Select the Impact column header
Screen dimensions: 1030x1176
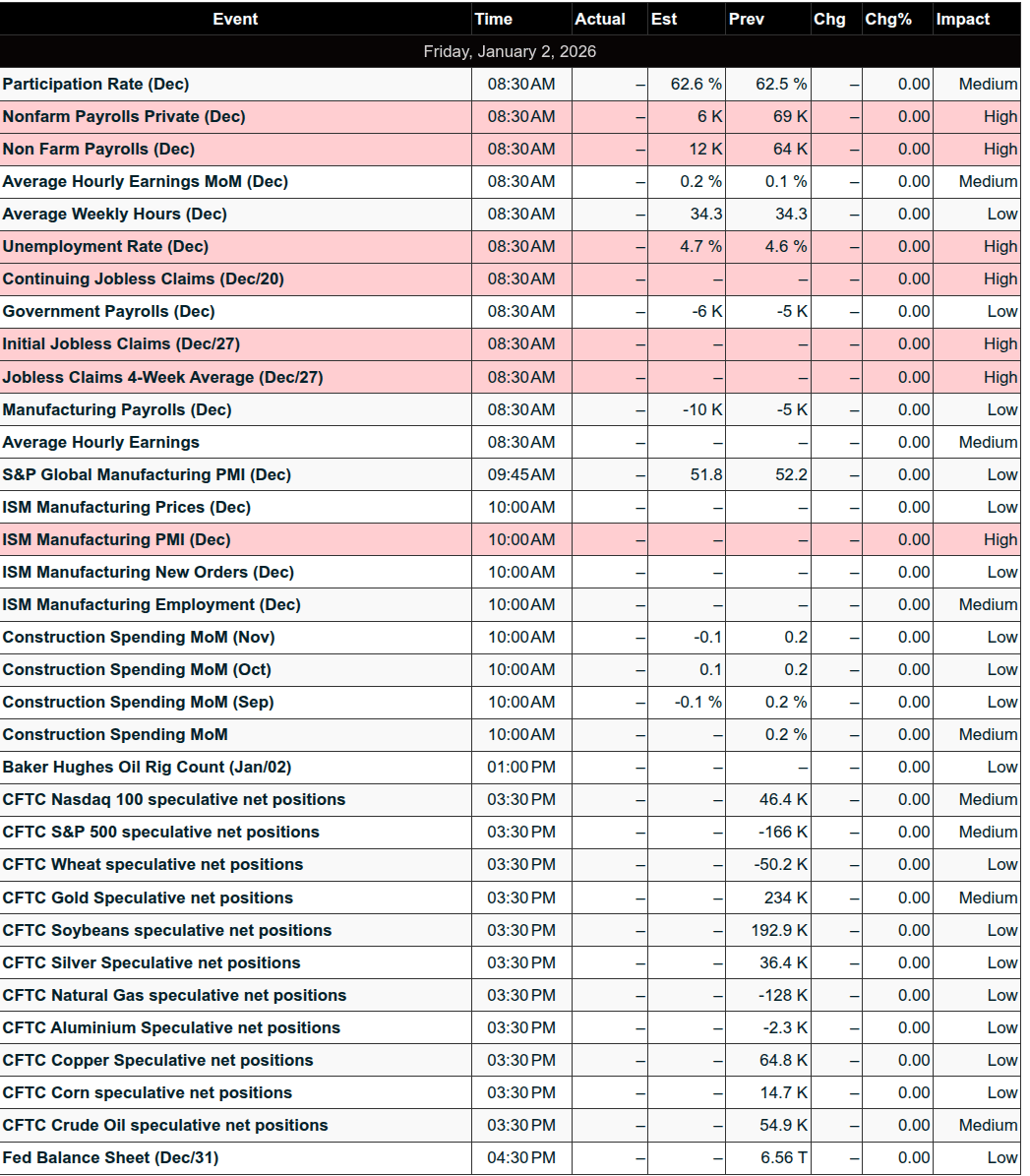(x=962, y=19)
